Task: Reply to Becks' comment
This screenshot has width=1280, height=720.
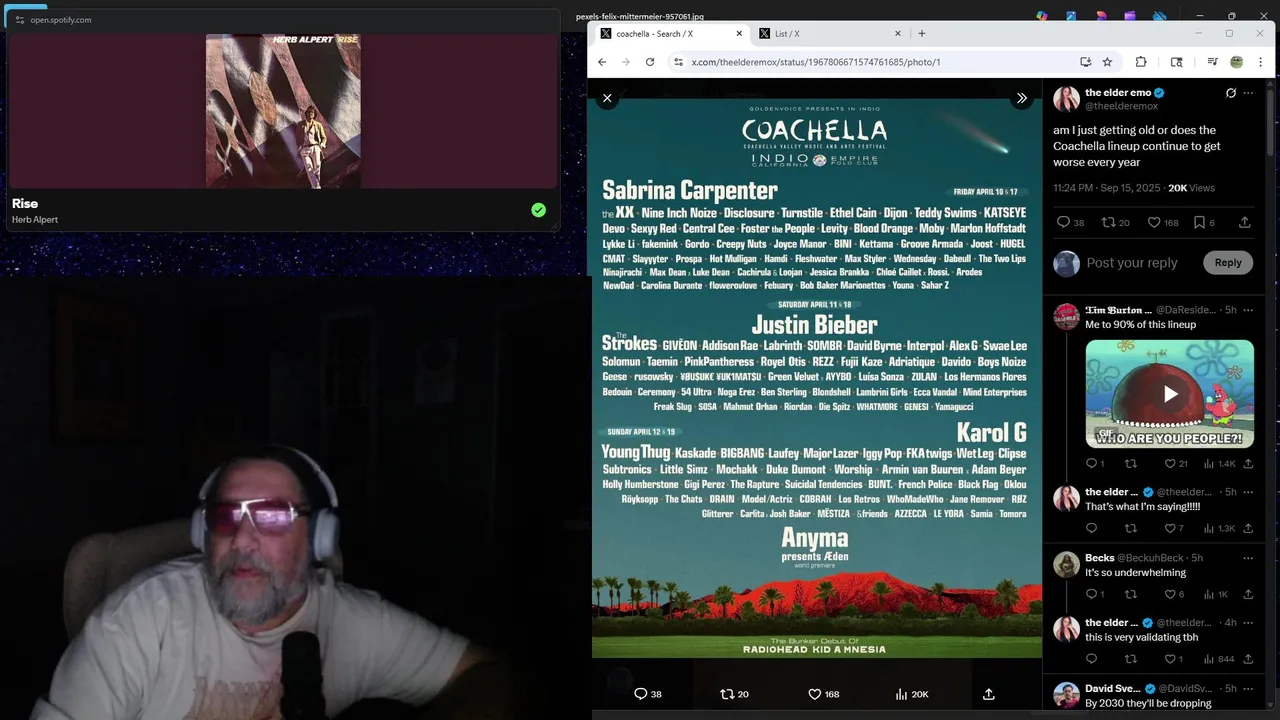Action: pyautogui.click(x=1095, y=594)
